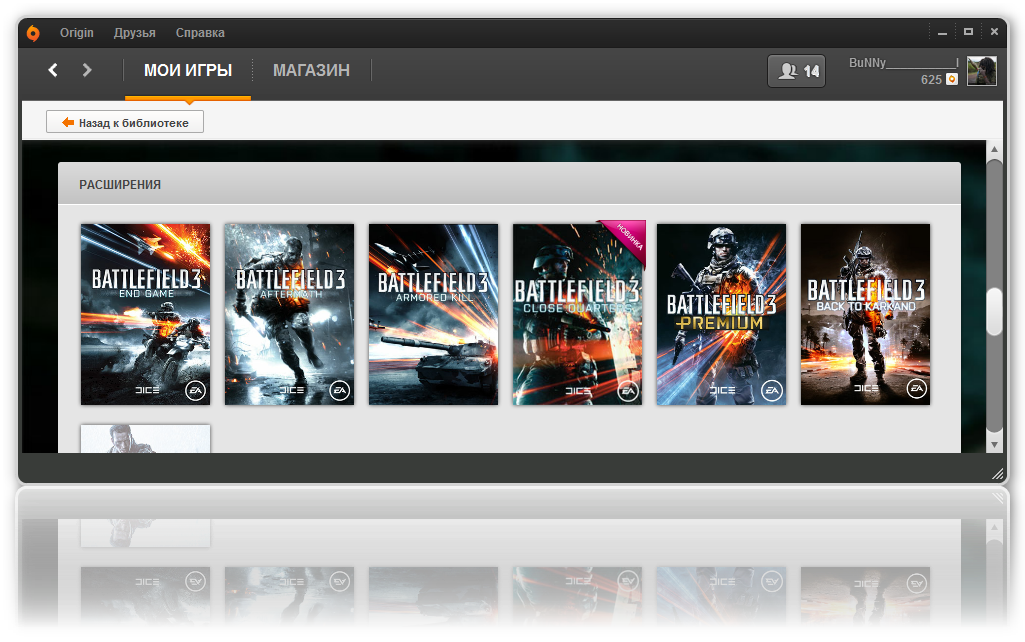Image resolution: width=1025 pixels, height=642 pixels.
Task: Click the scrollbar down arrow
Action: [994, 445]
